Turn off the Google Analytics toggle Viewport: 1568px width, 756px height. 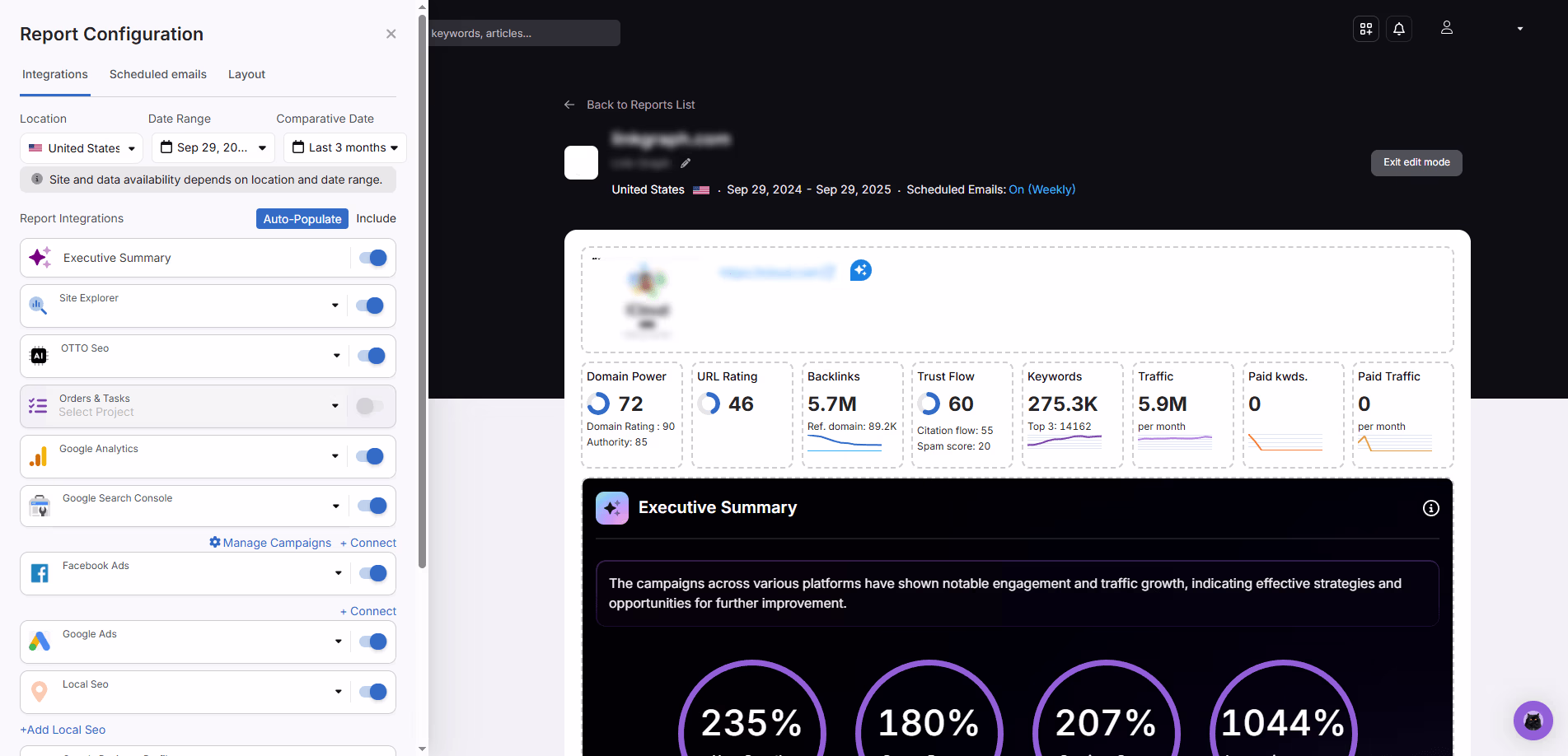point(370,456)
